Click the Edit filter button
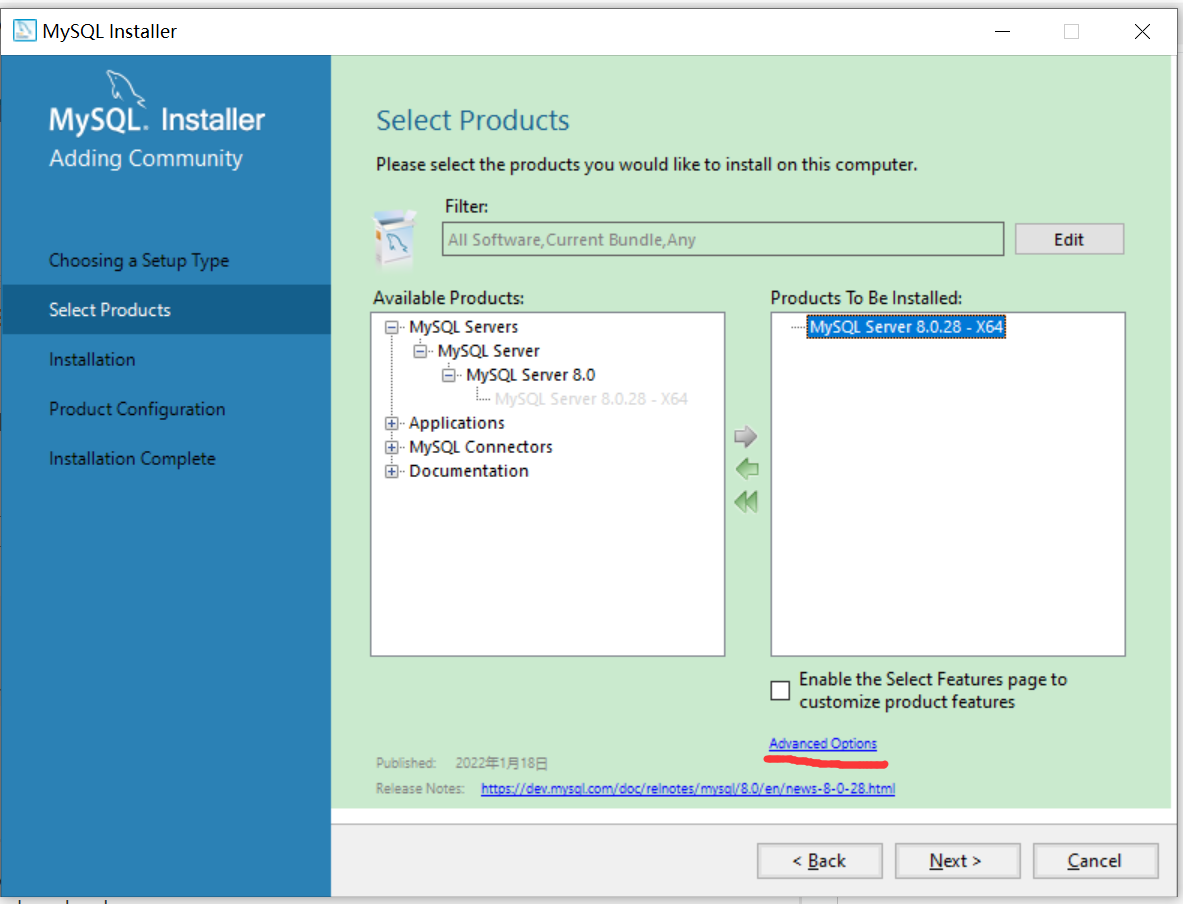The width and height of the screenshot is (1183, 904). [x=1069, y=239]
